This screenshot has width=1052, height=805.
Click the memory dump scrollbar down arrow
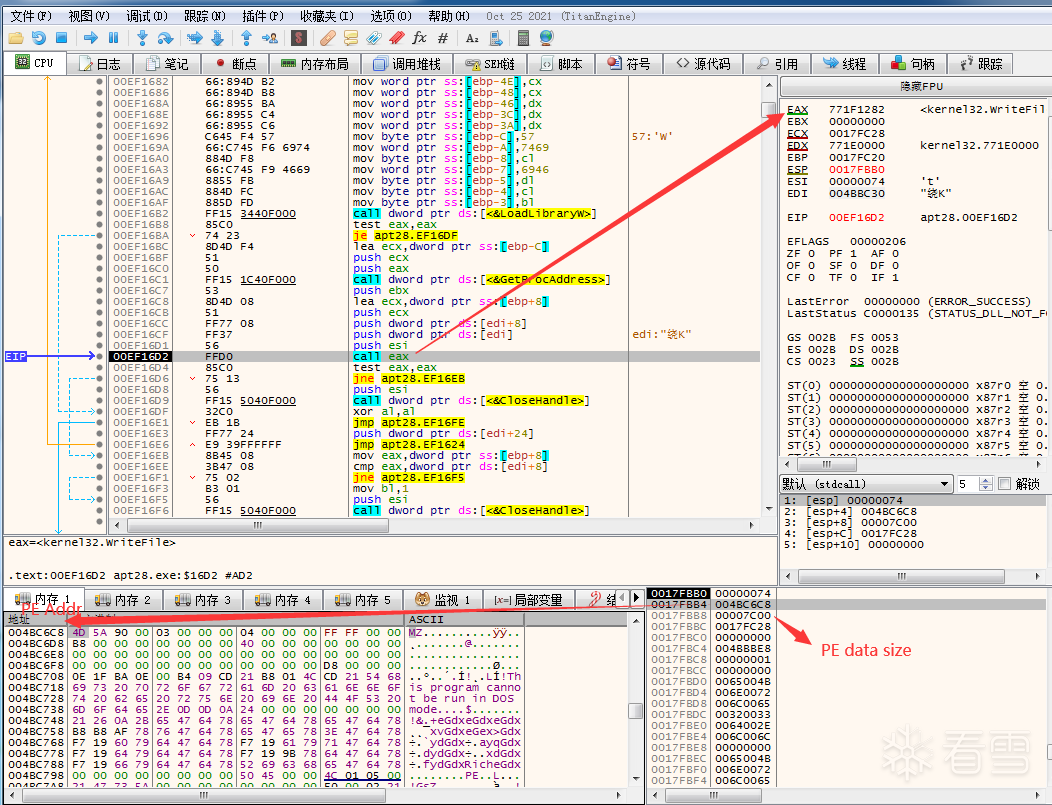click(636, 779)
